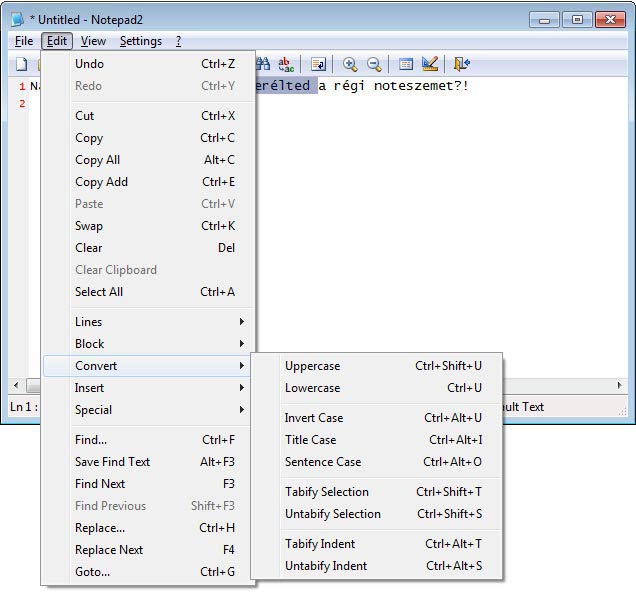Click the Replace toolbar icon
Viewport: 636px width, 592px height.
tap(287, 64)
